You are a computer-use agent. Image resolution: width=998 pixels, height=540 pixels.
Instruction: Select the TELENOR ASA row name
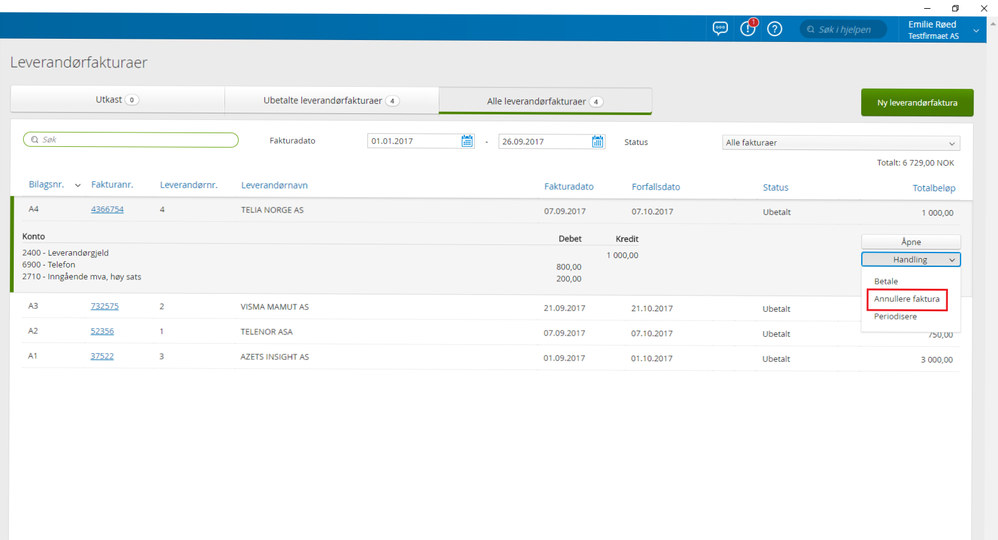[266, 332]
